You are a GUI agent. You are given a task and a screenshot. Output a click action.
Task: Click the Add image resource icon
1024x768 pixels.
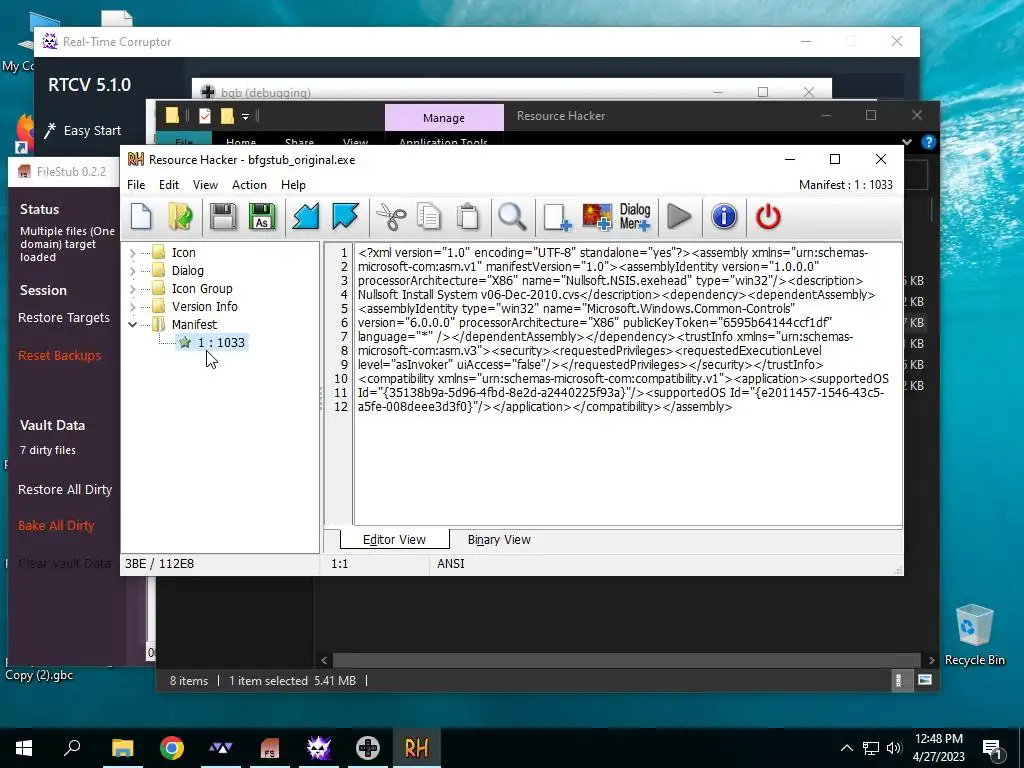597,217
